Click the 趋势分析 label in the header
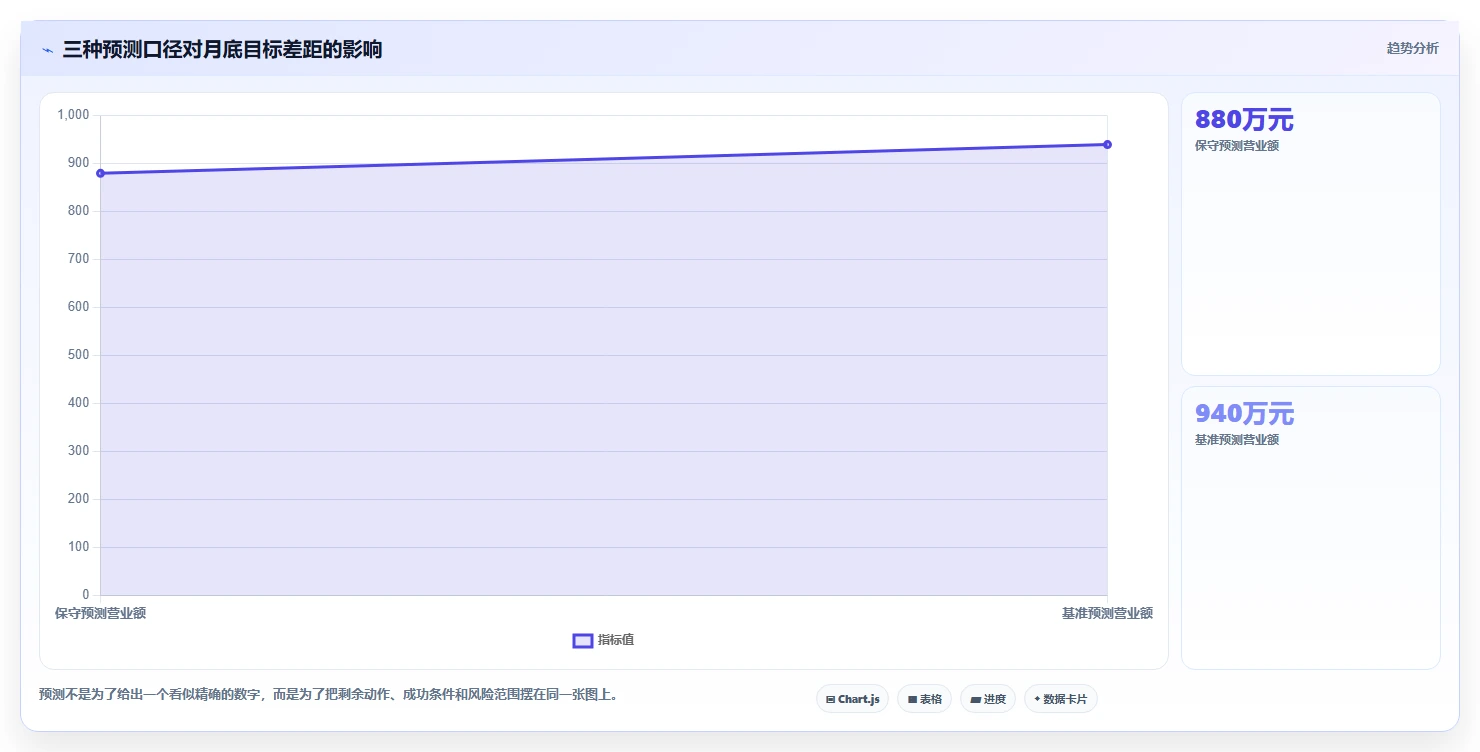 pyautogui.click(x=1412, y=48)
